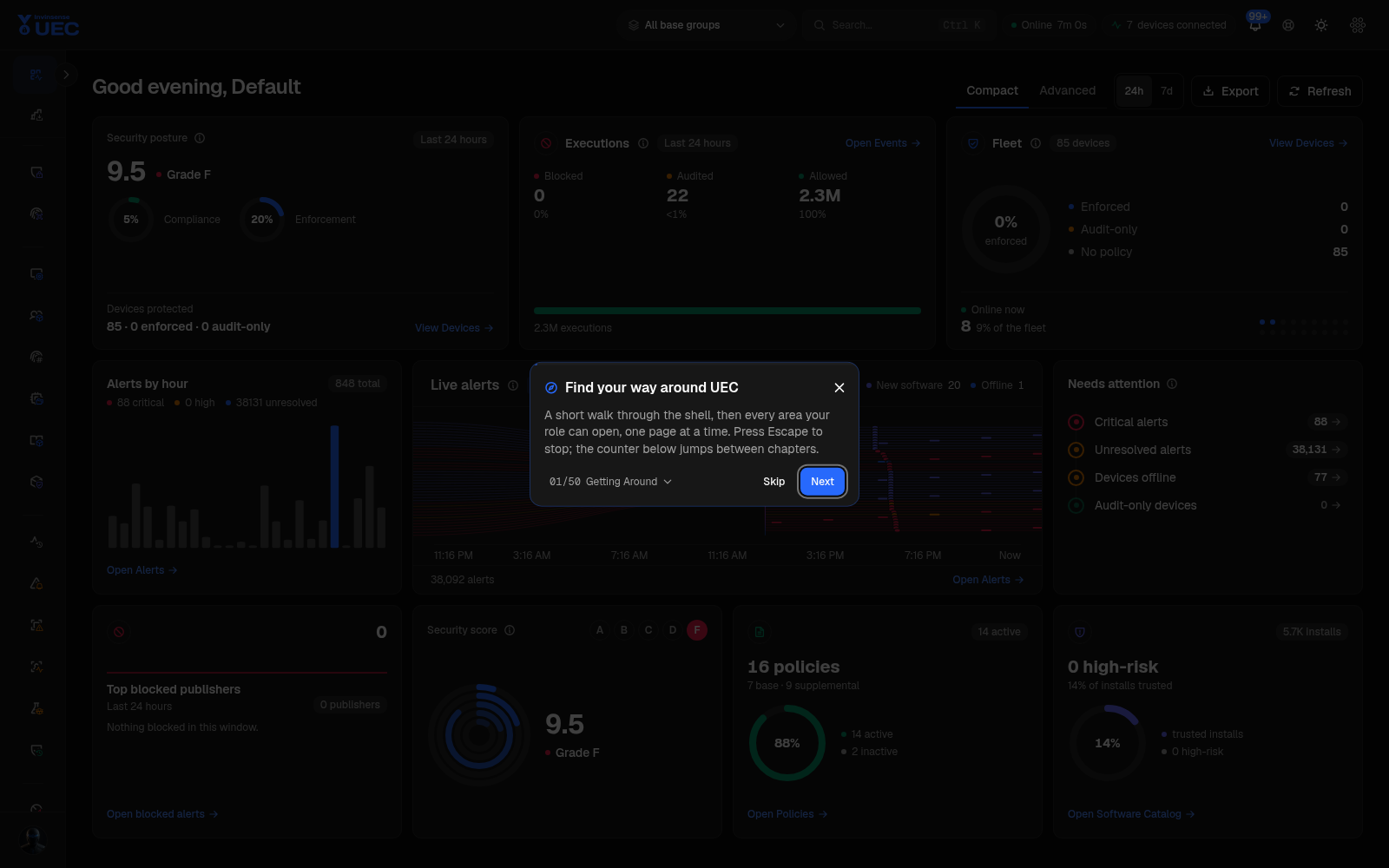Open Software Catalog link
This screenshot has height=868, width=1389.
(1131, 814)
